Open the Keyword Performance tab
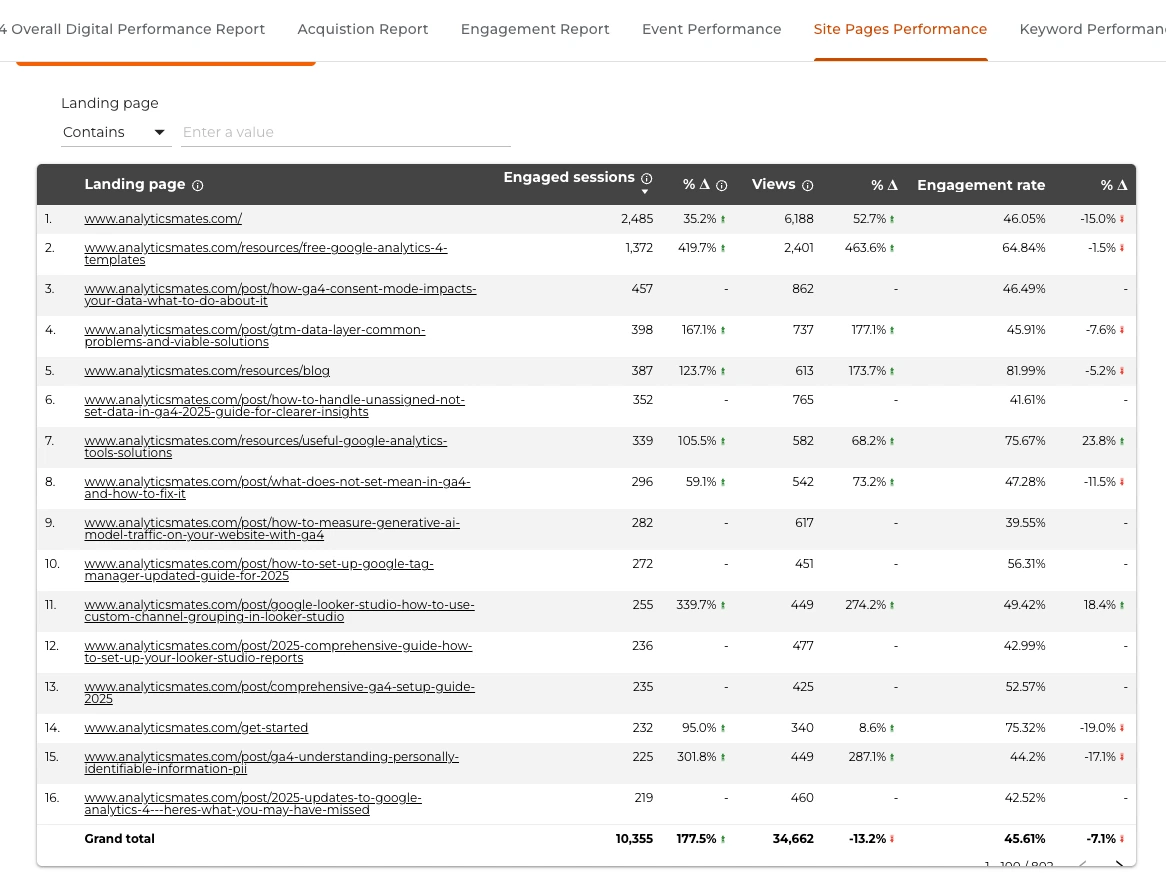The image size is (1166, 890). point(1092,29)
